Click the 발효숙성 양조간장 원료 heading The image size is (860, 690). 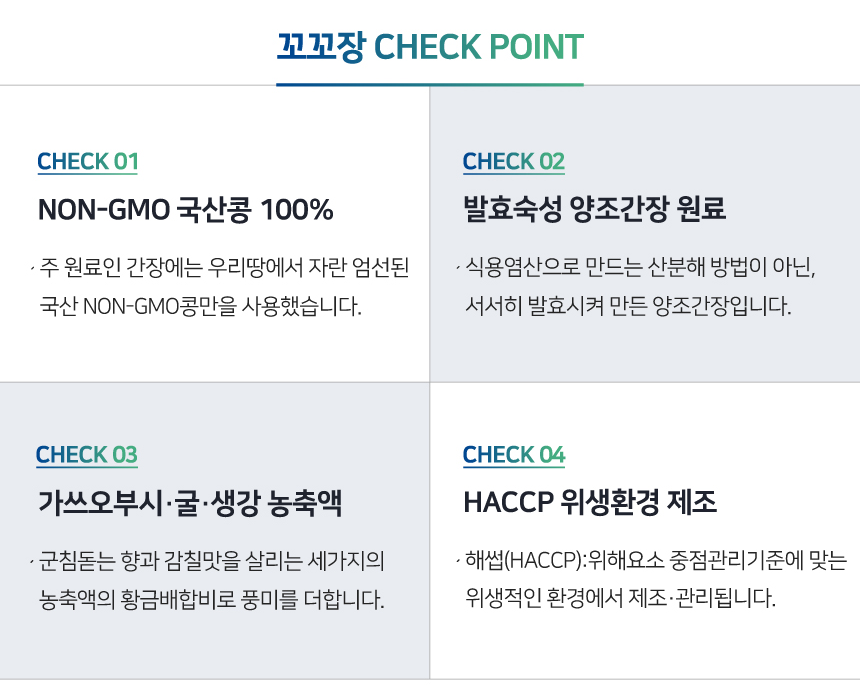[594, 210]
